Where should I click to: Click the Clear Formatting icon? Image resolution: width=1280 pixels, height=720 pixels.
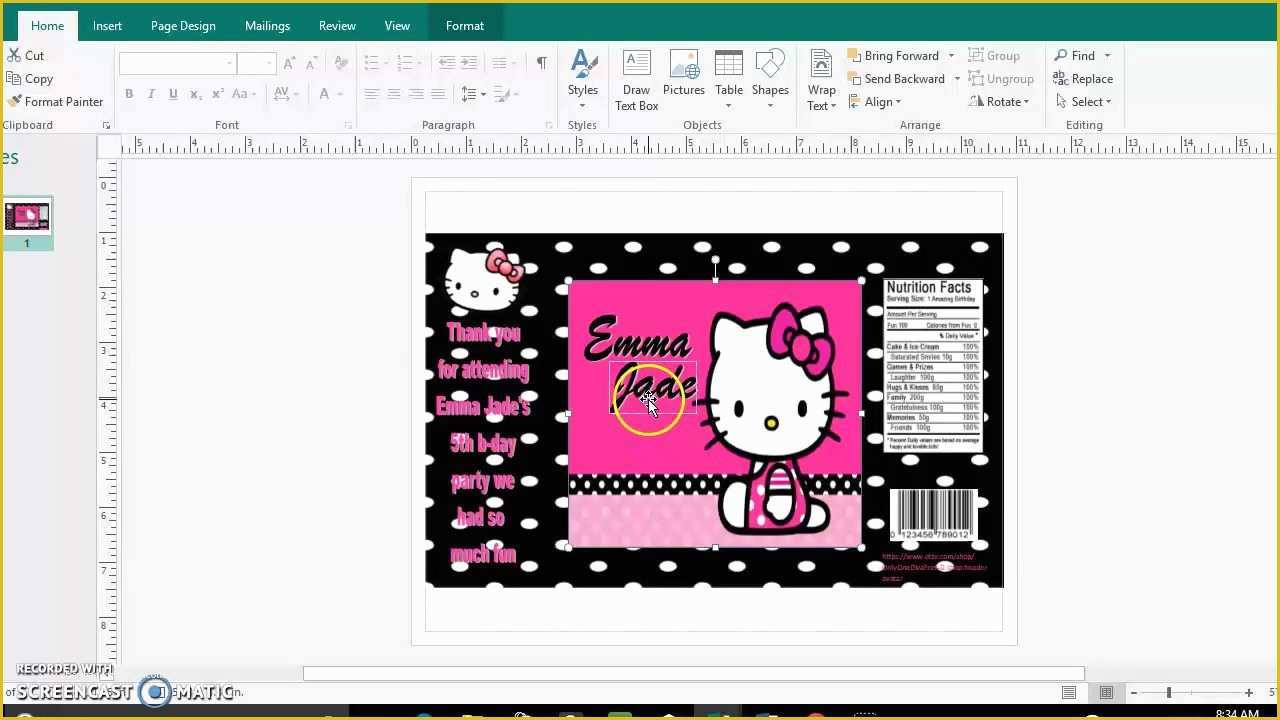[341, 63]
